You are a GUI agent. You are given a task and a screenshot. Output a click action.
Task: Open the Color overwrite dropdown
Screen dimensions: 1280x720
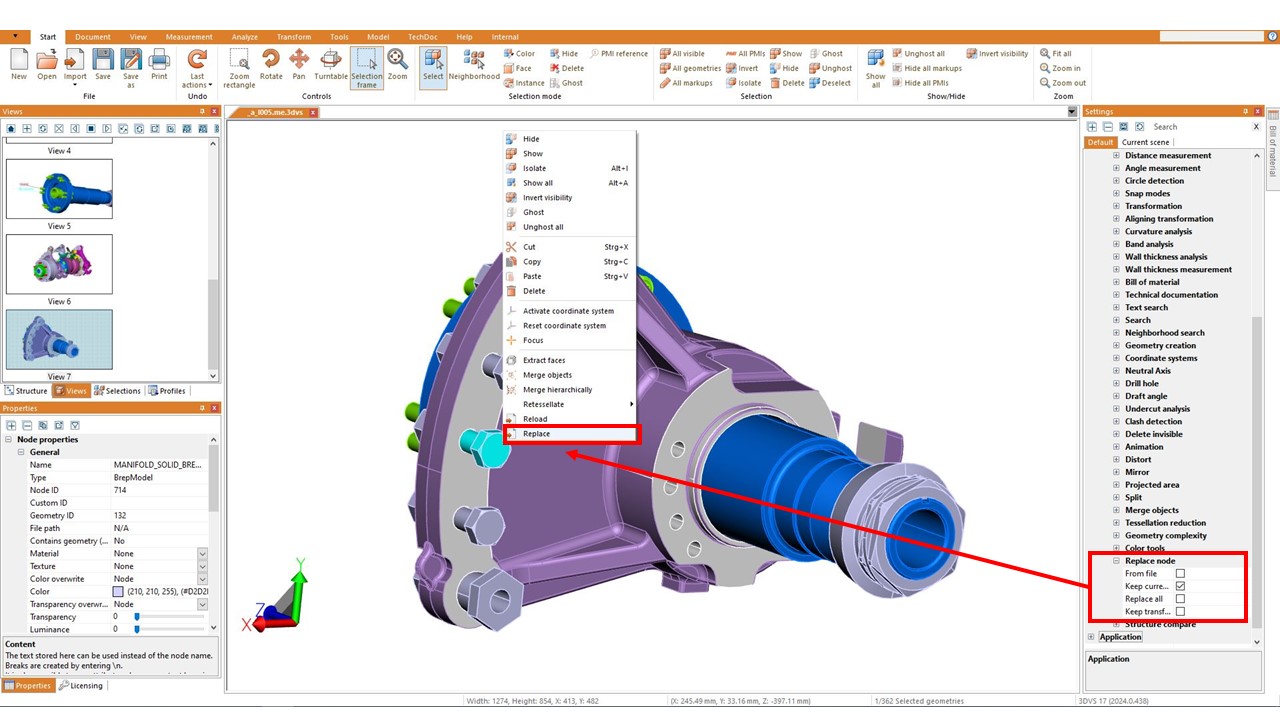point(202,579)
